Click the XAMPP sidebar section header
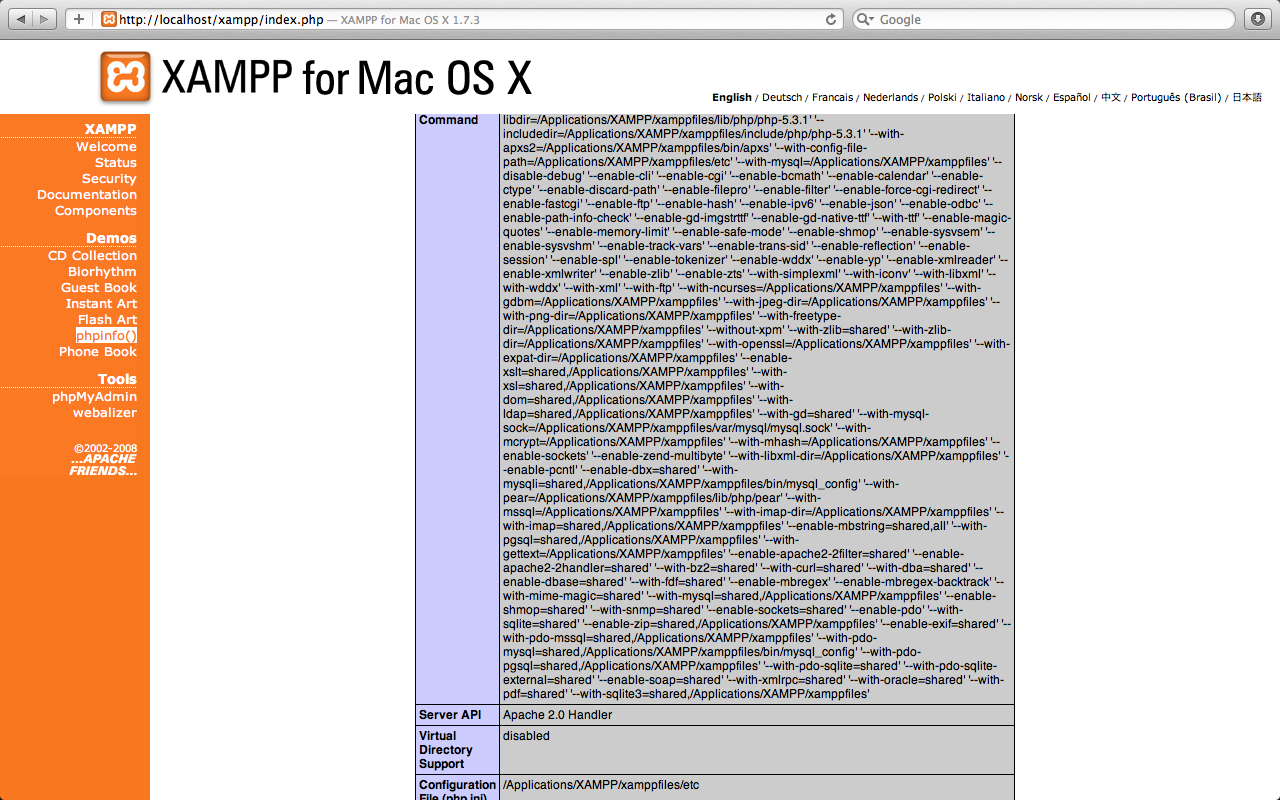The height and width of the screenshot is (800, 1280). 110,129
